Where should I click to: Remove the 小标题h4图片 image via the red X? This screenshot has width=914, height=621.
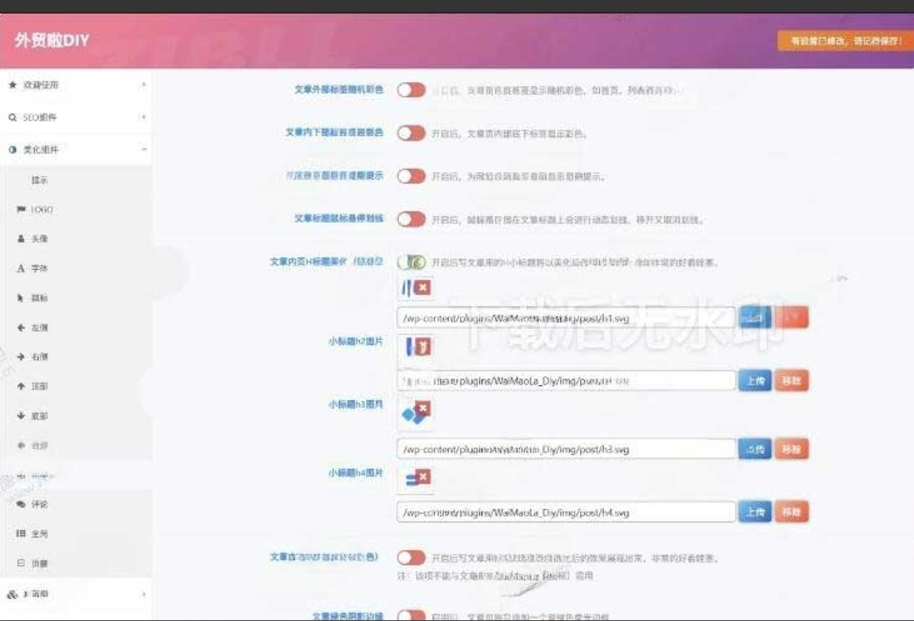pos(424,476)
